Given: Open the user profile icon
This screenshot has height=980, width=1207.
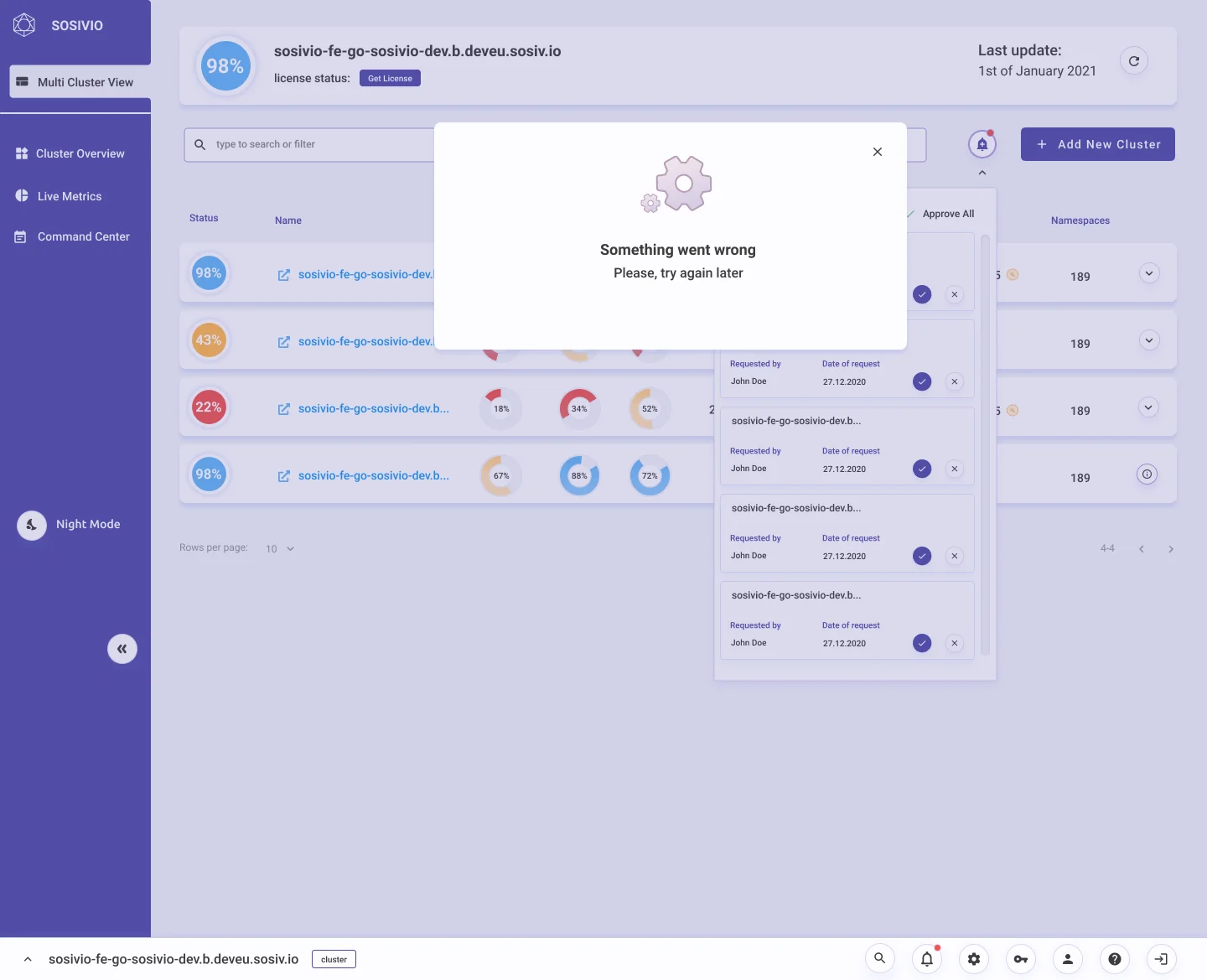Looking at the screenshot, I should point(1068,958).
